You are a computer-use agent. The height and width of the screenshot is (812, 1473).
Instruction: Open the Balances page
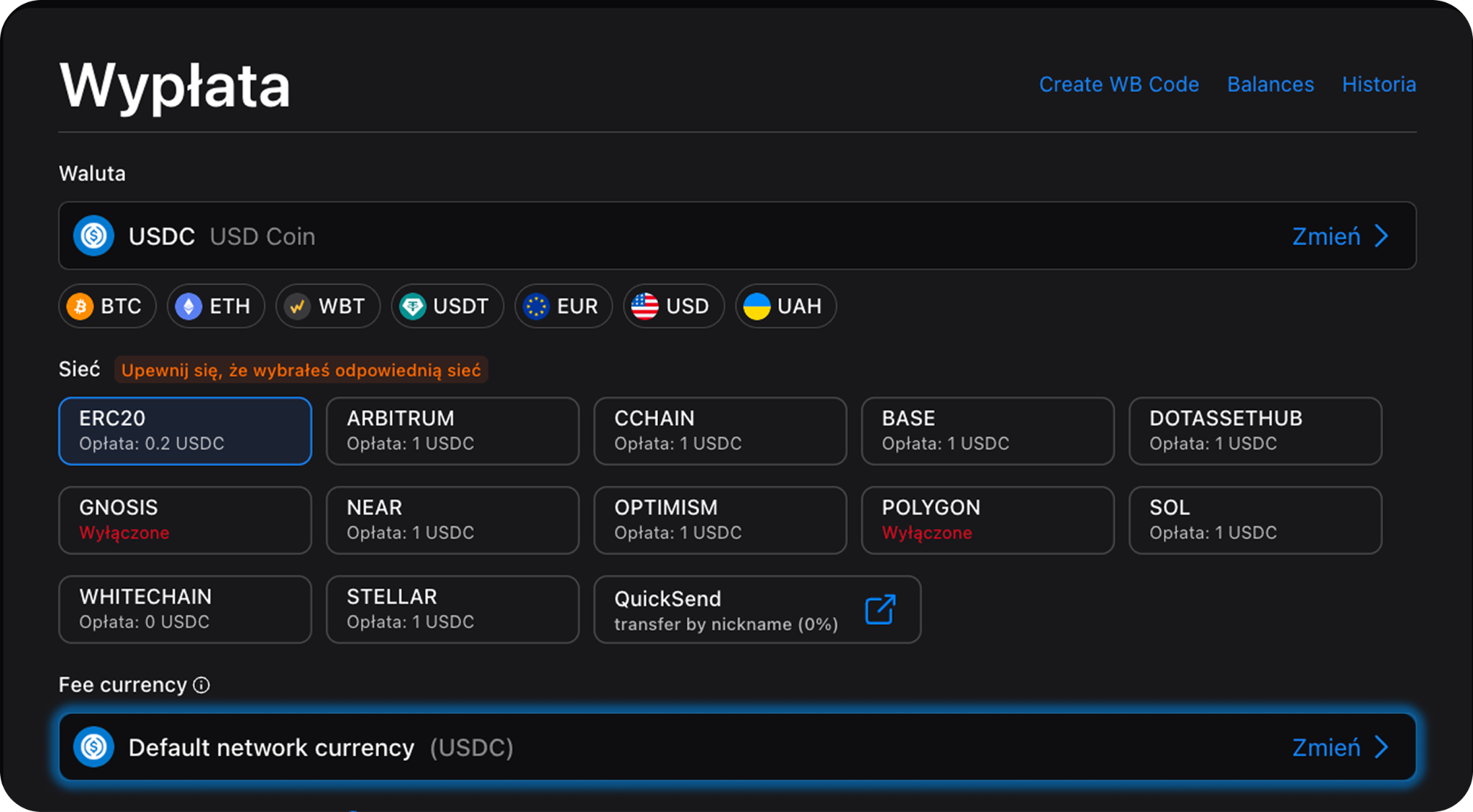click(x=1270, y=85)
